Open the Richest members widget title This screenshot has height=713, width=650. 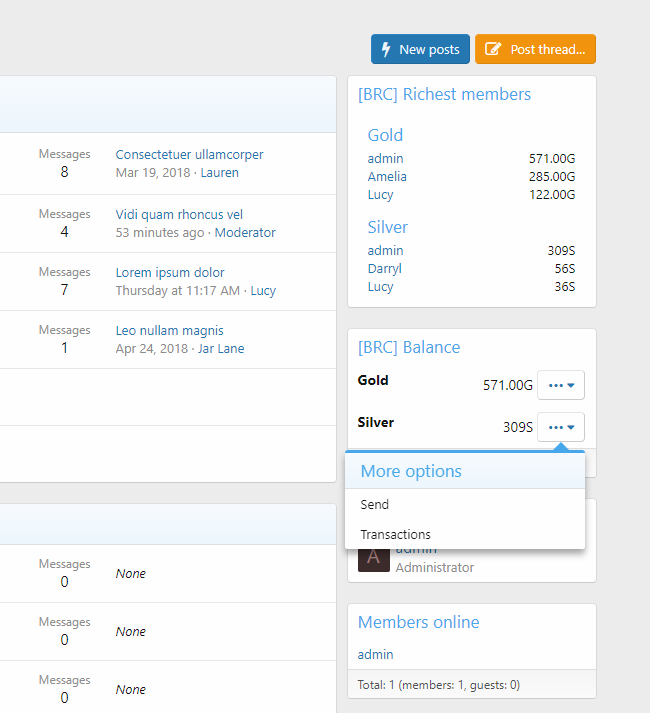point(444,95)
